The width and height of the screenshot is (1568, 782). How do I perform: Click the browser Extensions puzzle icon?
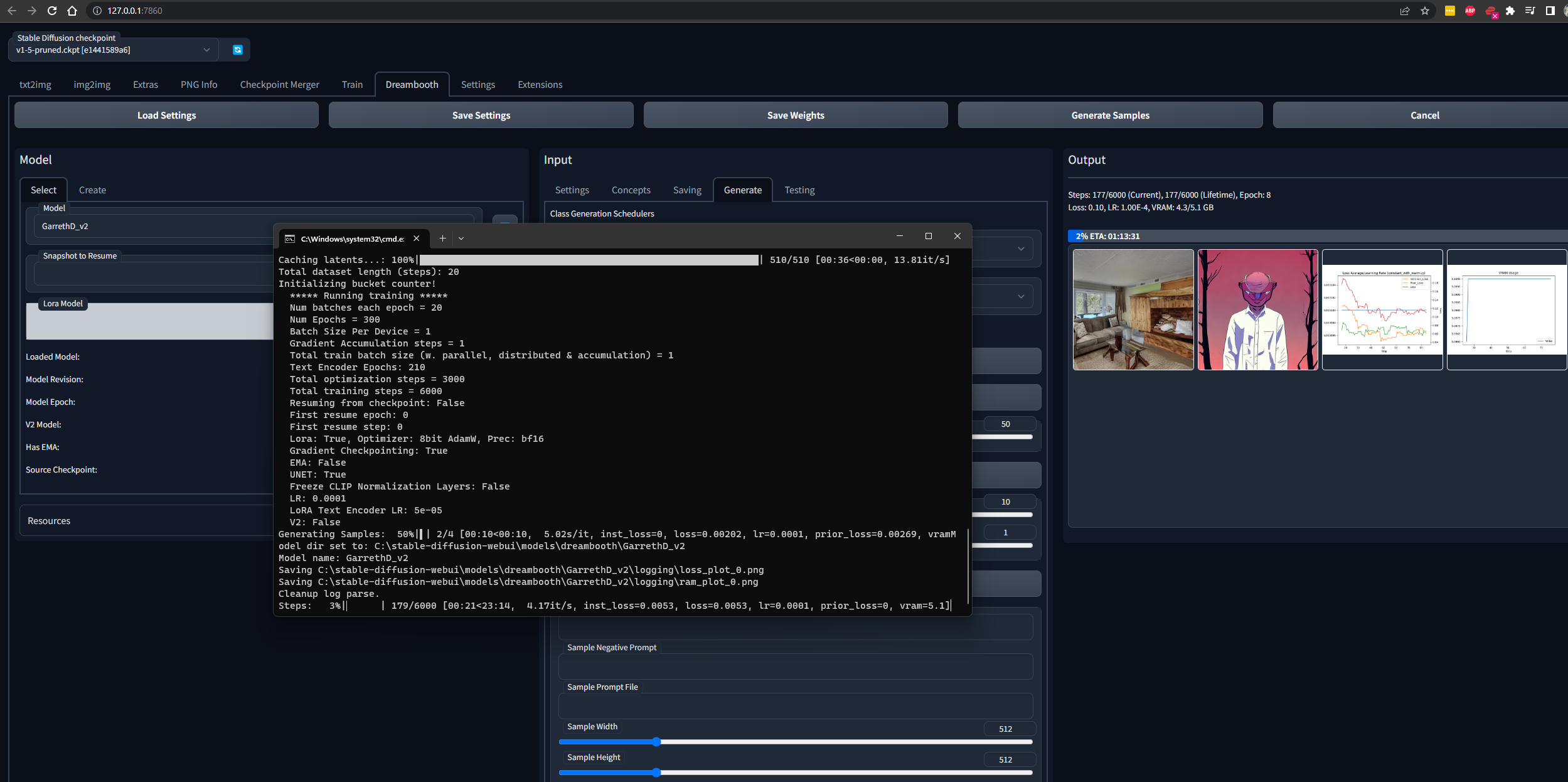coord(1510,11)
